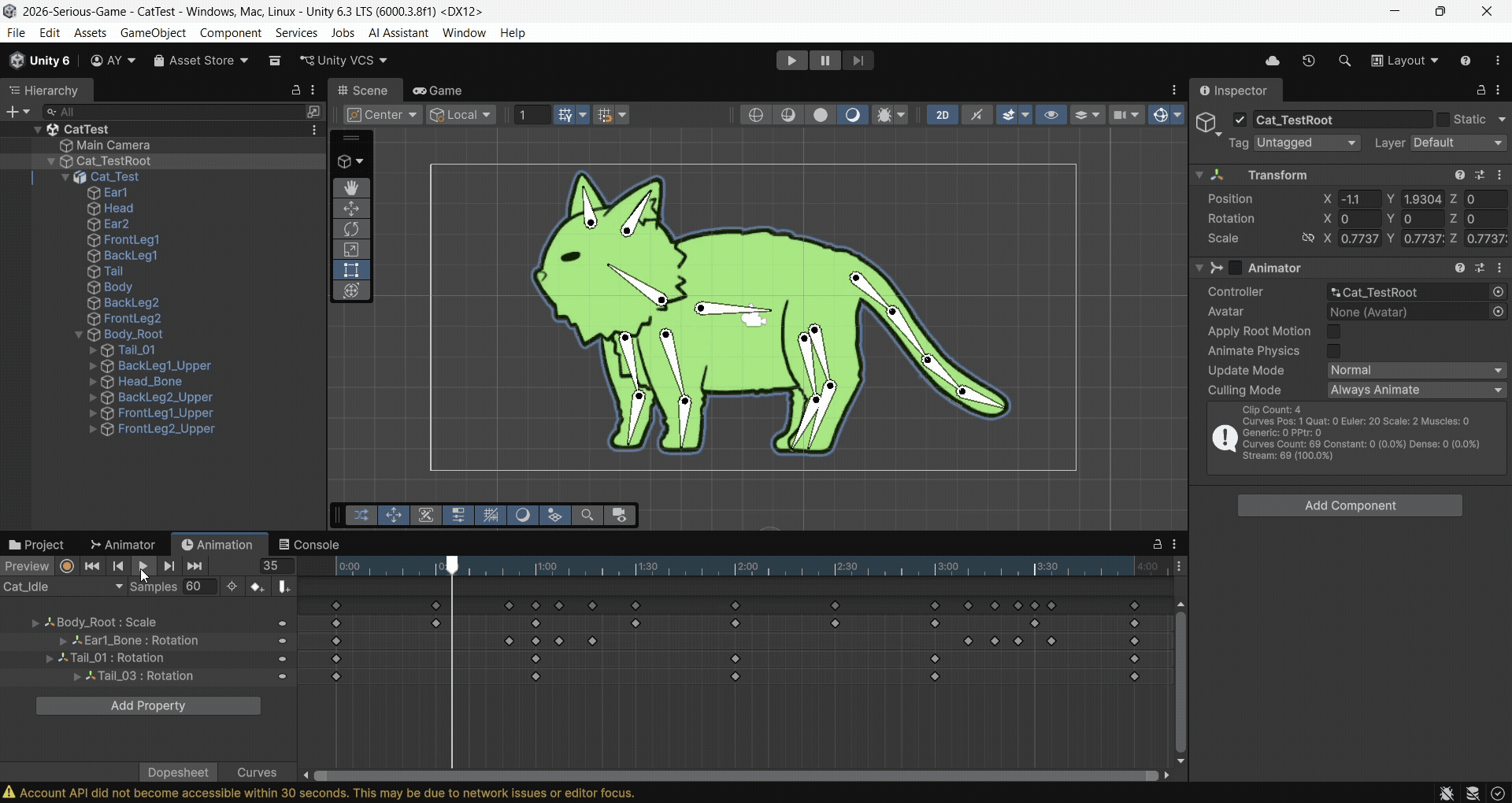Toggle the Static checkbox for Cat_TestRoot
Image resolution: width=1512 pixels, height=803 pixels.
pyautogui.click(x=1443, y=120)
